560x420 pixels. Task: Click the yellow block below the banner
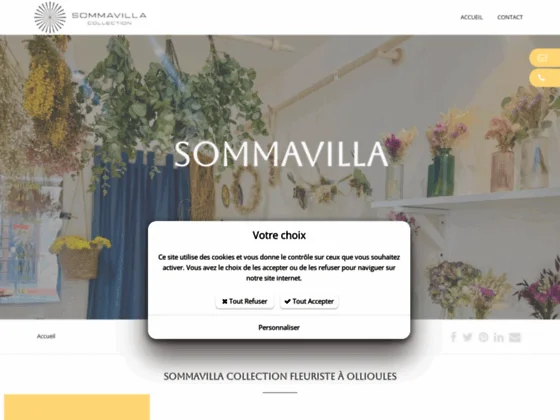click(77, 407)
